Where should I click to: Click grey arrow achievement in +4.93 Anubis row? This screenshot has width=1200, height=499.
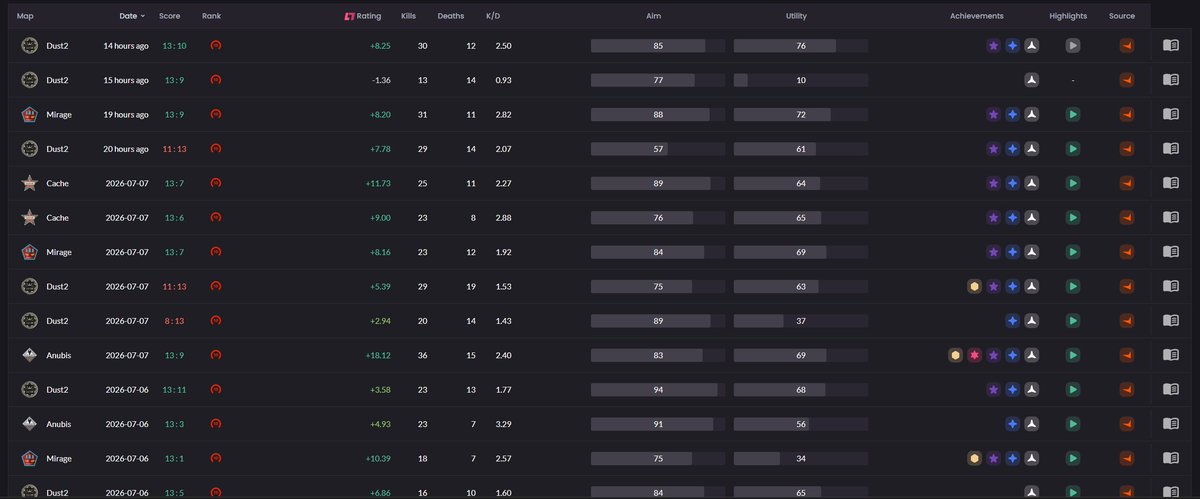point(1032,424)
